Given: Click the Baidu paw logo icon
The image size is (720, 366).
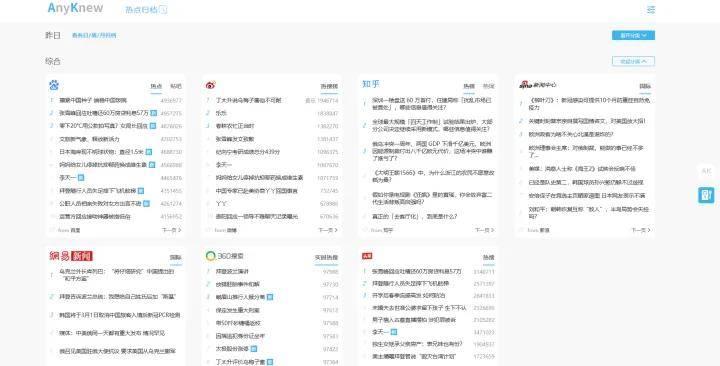Looking at the screenshot, I should [54, 85].
